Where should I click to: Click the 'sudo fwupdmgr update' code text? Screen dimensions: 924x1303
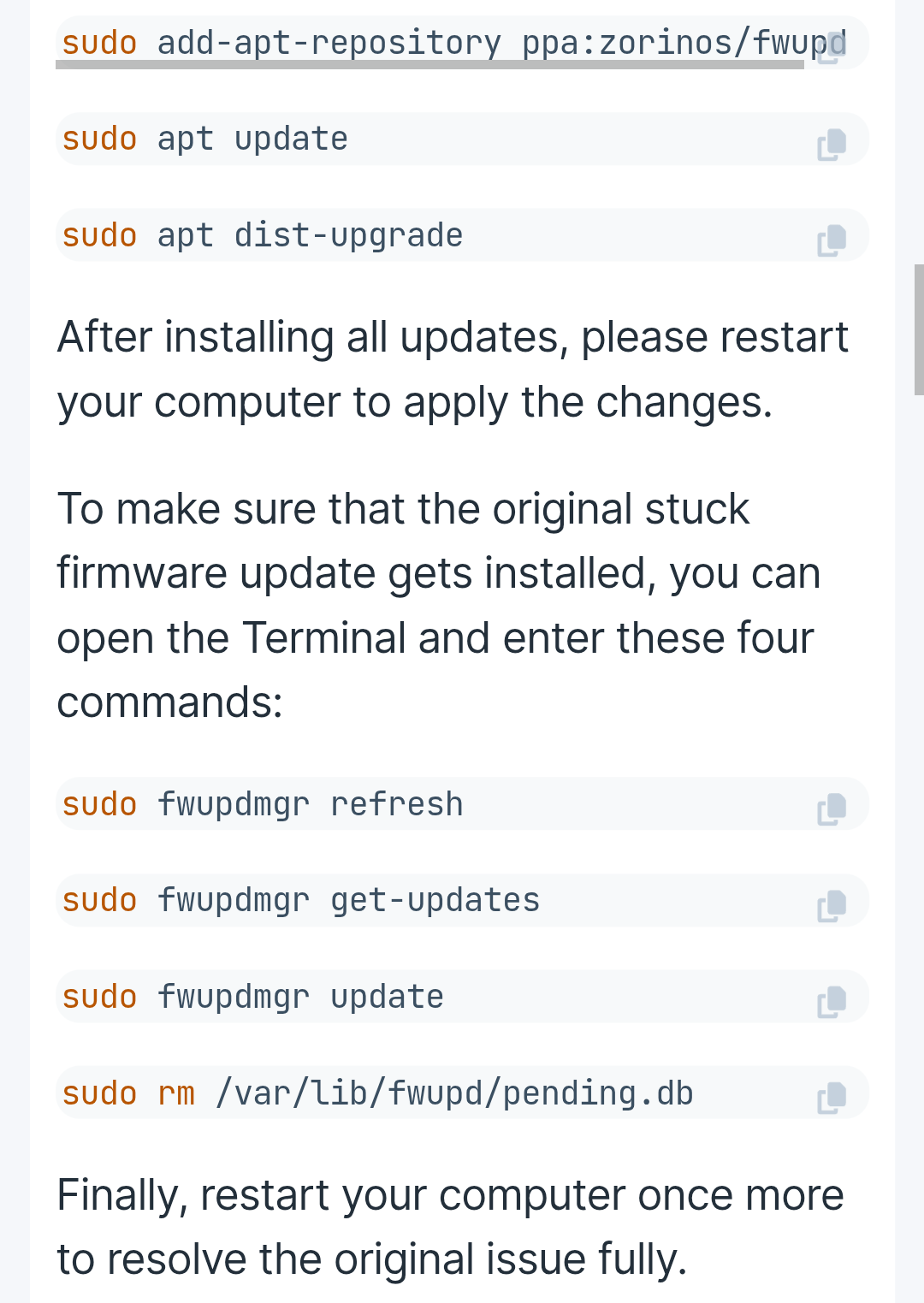253,997
